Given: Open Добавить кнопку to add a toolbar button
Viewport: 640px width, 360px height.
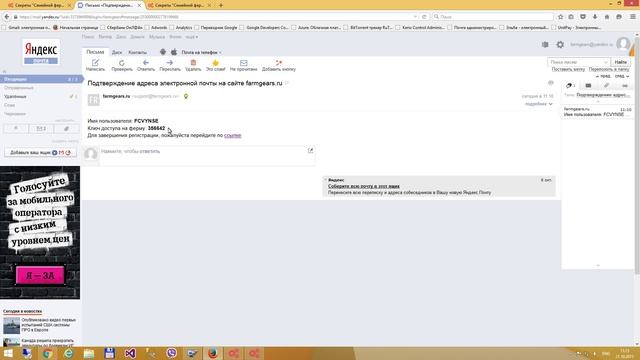Looking at the screenshot, I should tap(279, 65).
